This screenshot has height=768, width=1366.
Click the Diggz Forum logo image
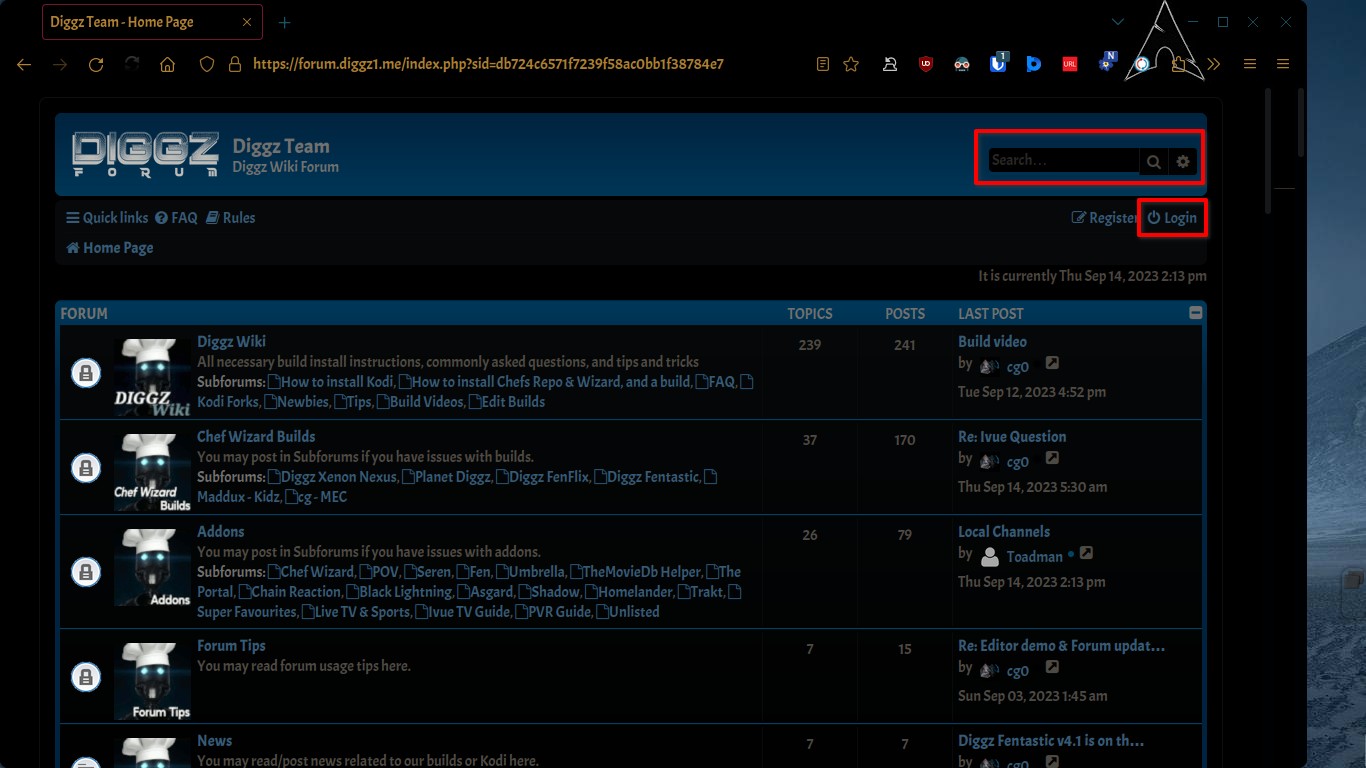(145, 155)
